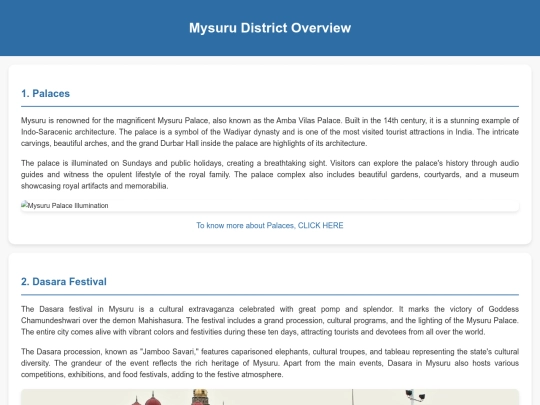
Task: Click the 'To know more about Palaces, CLICK HERE' link
Action: (270, 226)
